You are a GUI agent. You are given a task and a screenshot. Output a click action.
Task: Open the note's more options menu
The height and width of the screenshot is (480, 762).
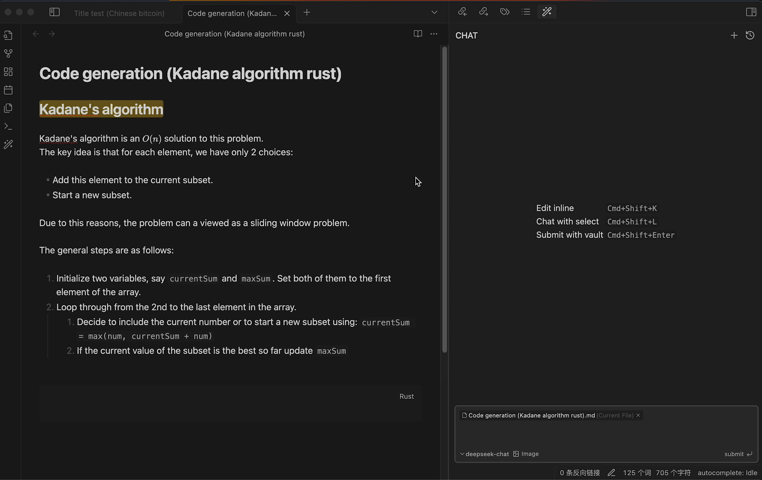click(434, 34)
